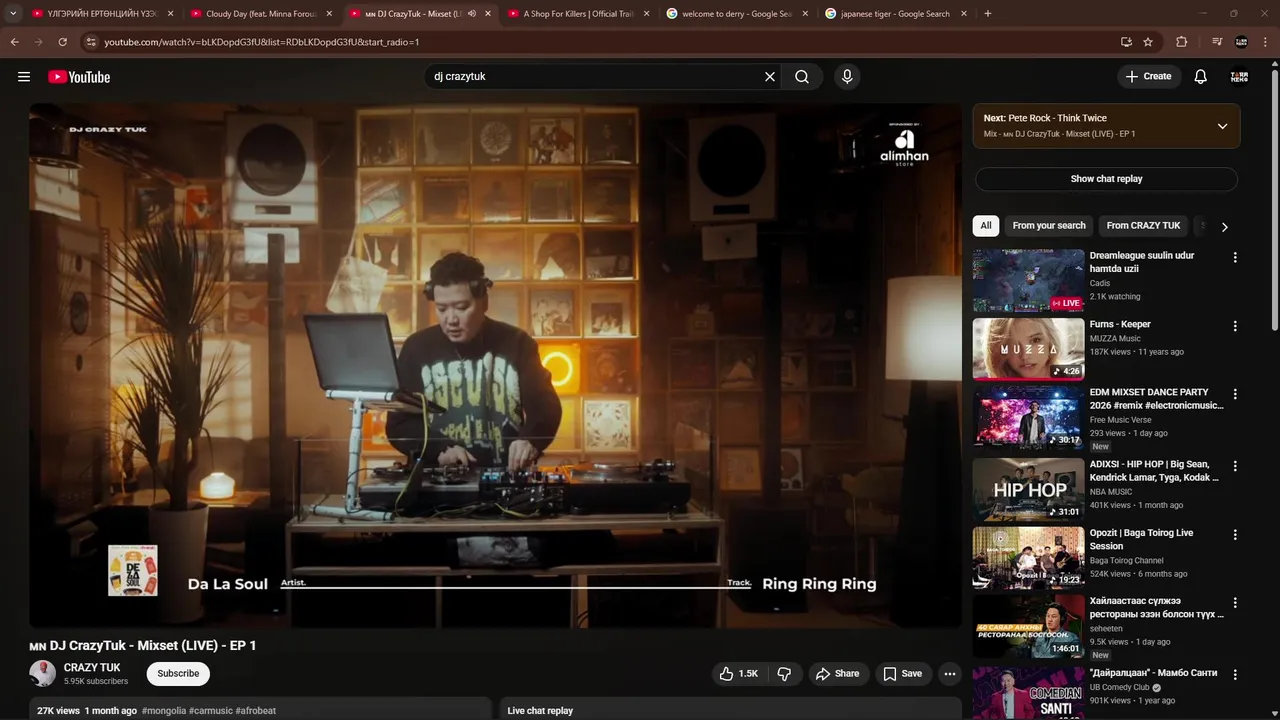This screenshot has height=720, width=1280.
Task: Open the tab search dropdown arrow
Action: coord(13,14)
